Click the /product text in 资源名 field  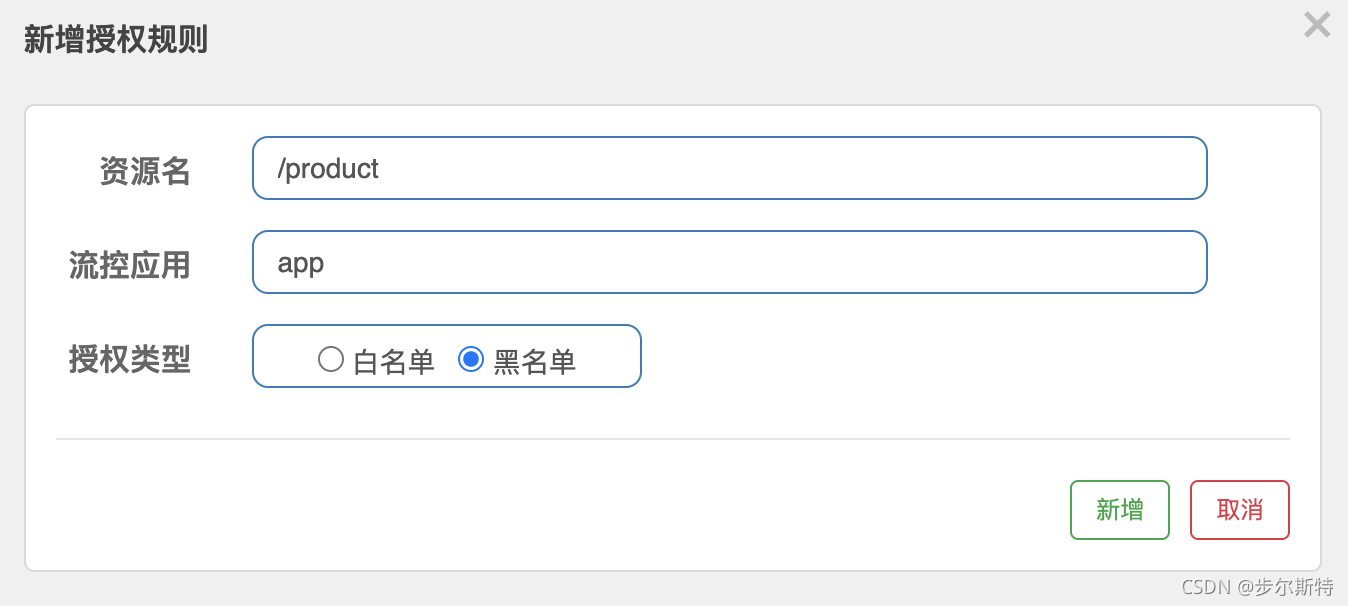[x=328, y=168]
